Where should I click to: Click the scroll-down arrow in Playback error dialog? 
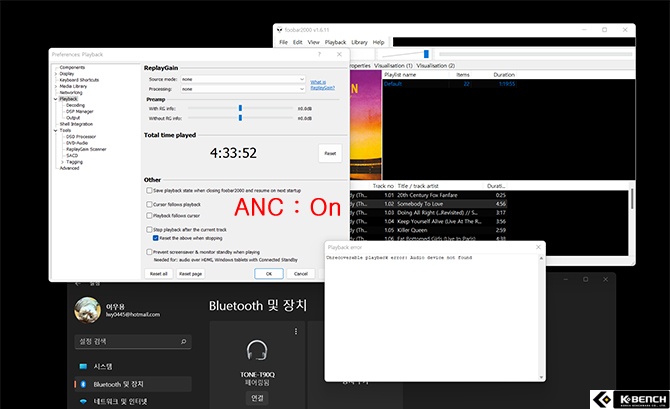coord(541,377)
